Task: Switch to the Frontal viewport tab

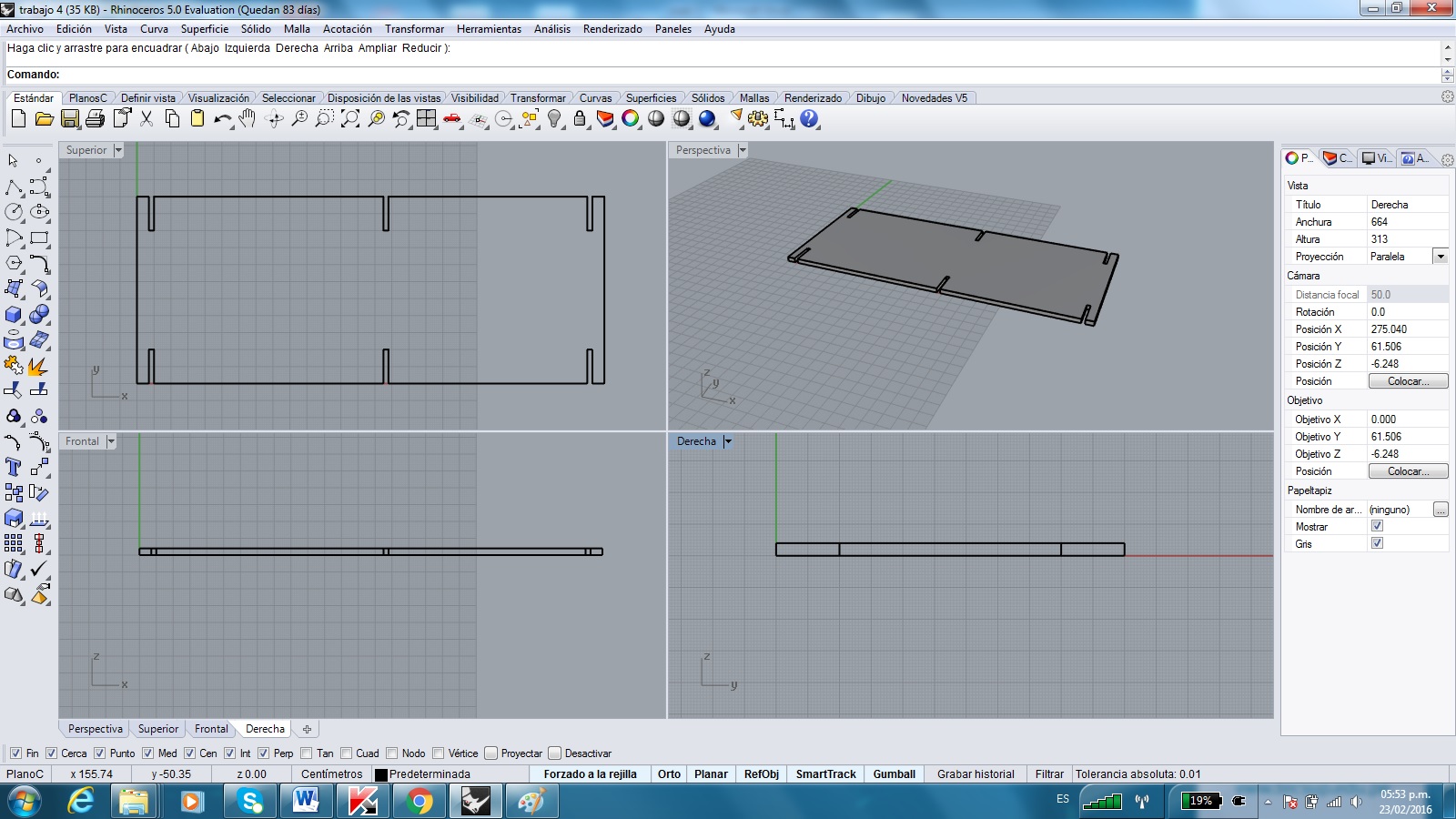Action: pos(211,729)
